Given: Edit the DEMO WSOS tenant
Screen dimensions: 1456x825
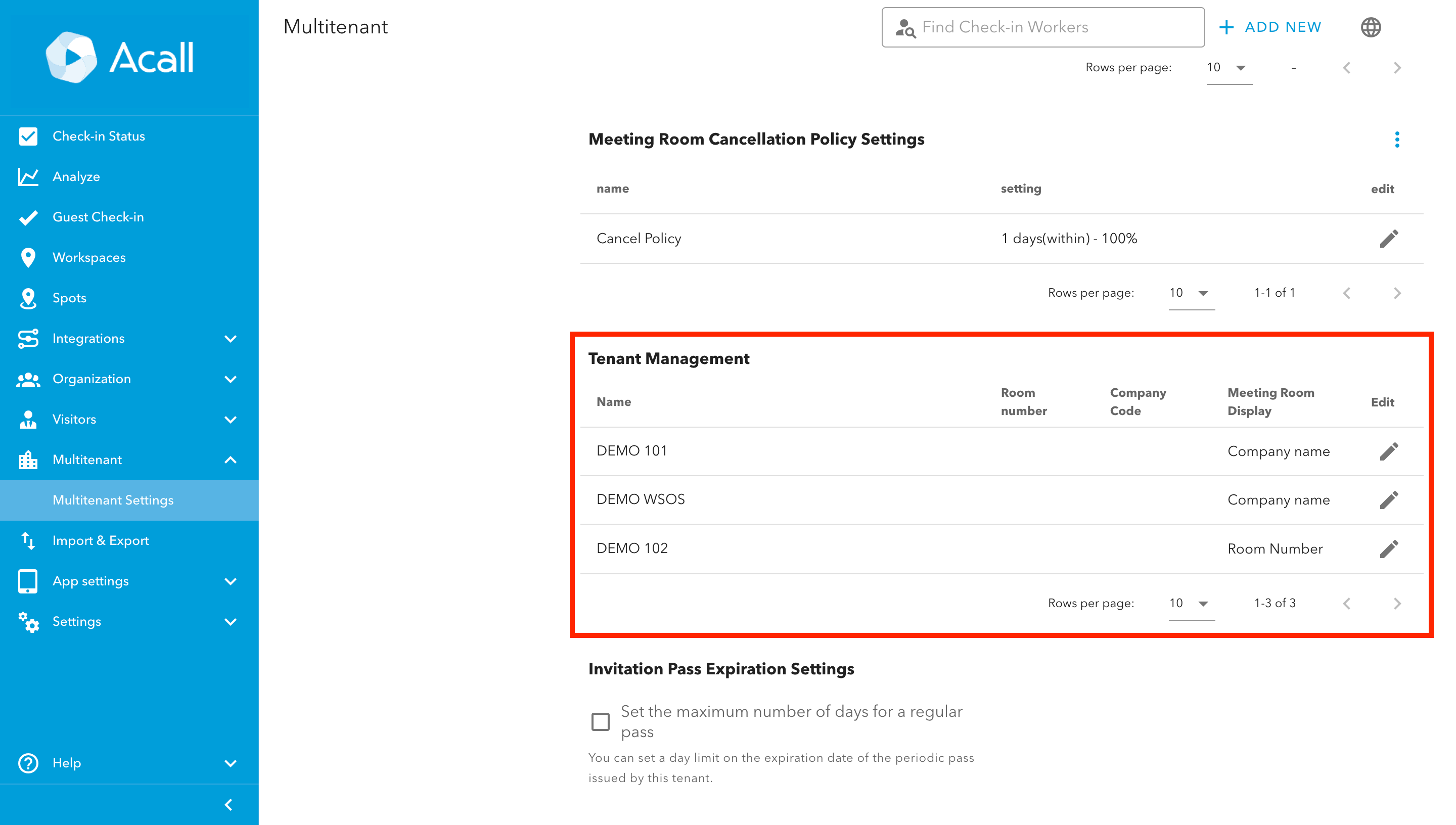Looking at the screenshot, I should coord(1389,500).
